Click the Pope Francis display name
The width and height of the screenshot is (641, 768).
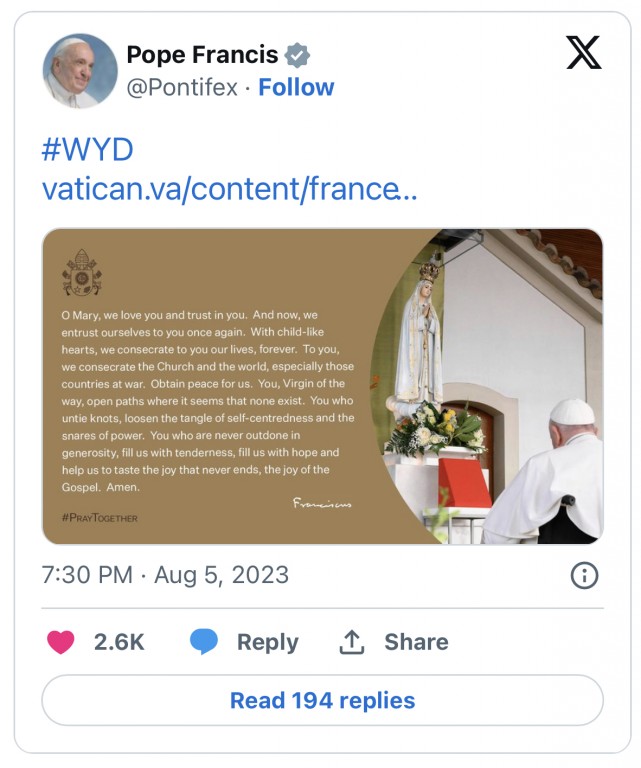(x=202, y=55)
